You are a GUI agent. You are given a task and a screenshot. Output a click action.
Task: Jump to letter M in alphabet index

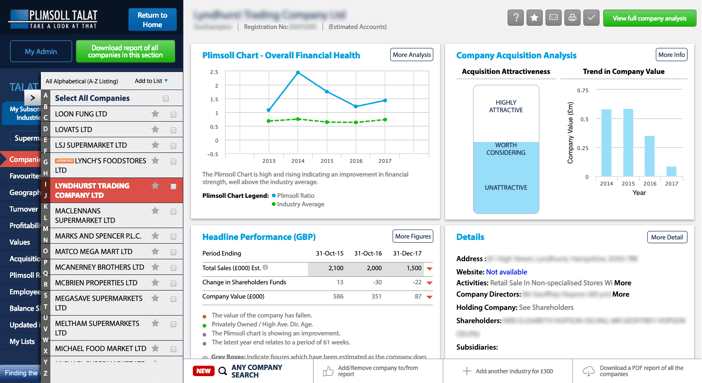click(46, 229)
